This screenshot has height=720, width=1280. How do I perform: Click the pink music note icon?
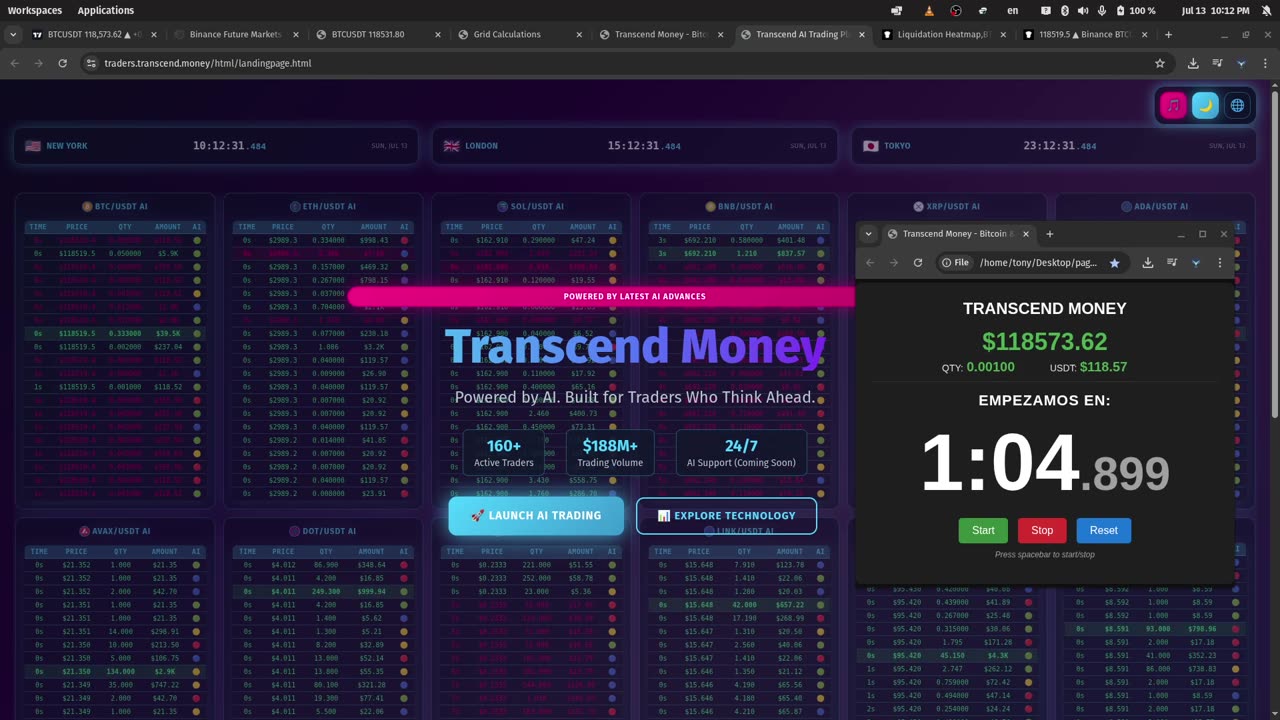coord(1173,105)
